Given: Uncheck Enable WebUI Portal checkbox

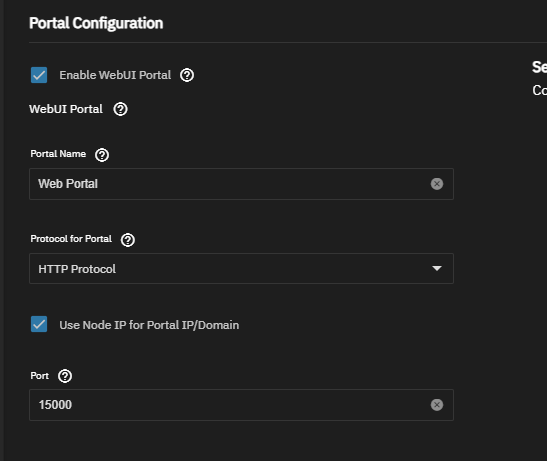Looking at the screenshot, I should (39, 75).
